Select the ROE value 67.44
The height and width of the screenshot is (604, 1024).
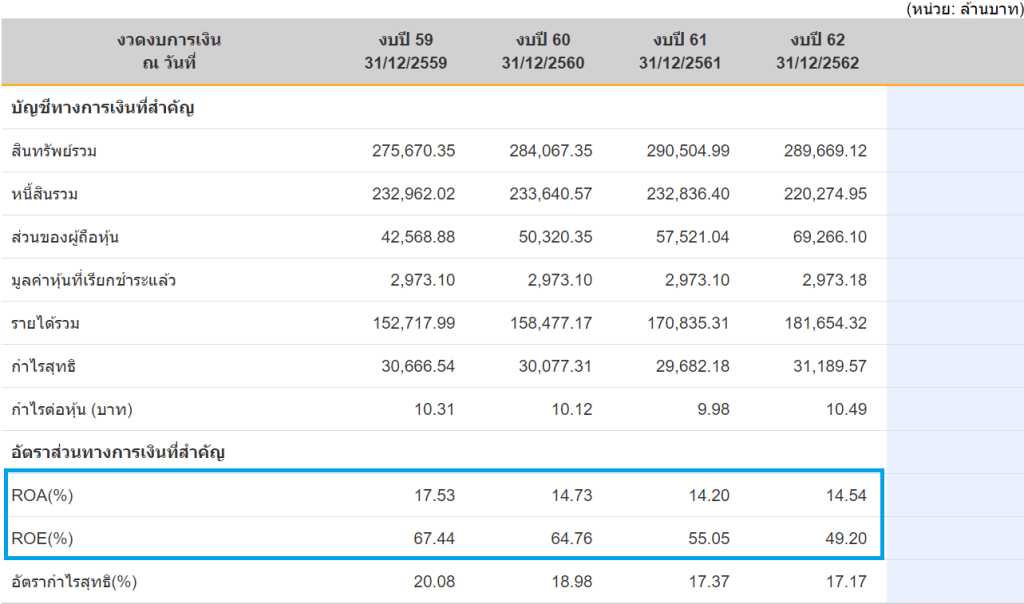click(x=435, y=538)
